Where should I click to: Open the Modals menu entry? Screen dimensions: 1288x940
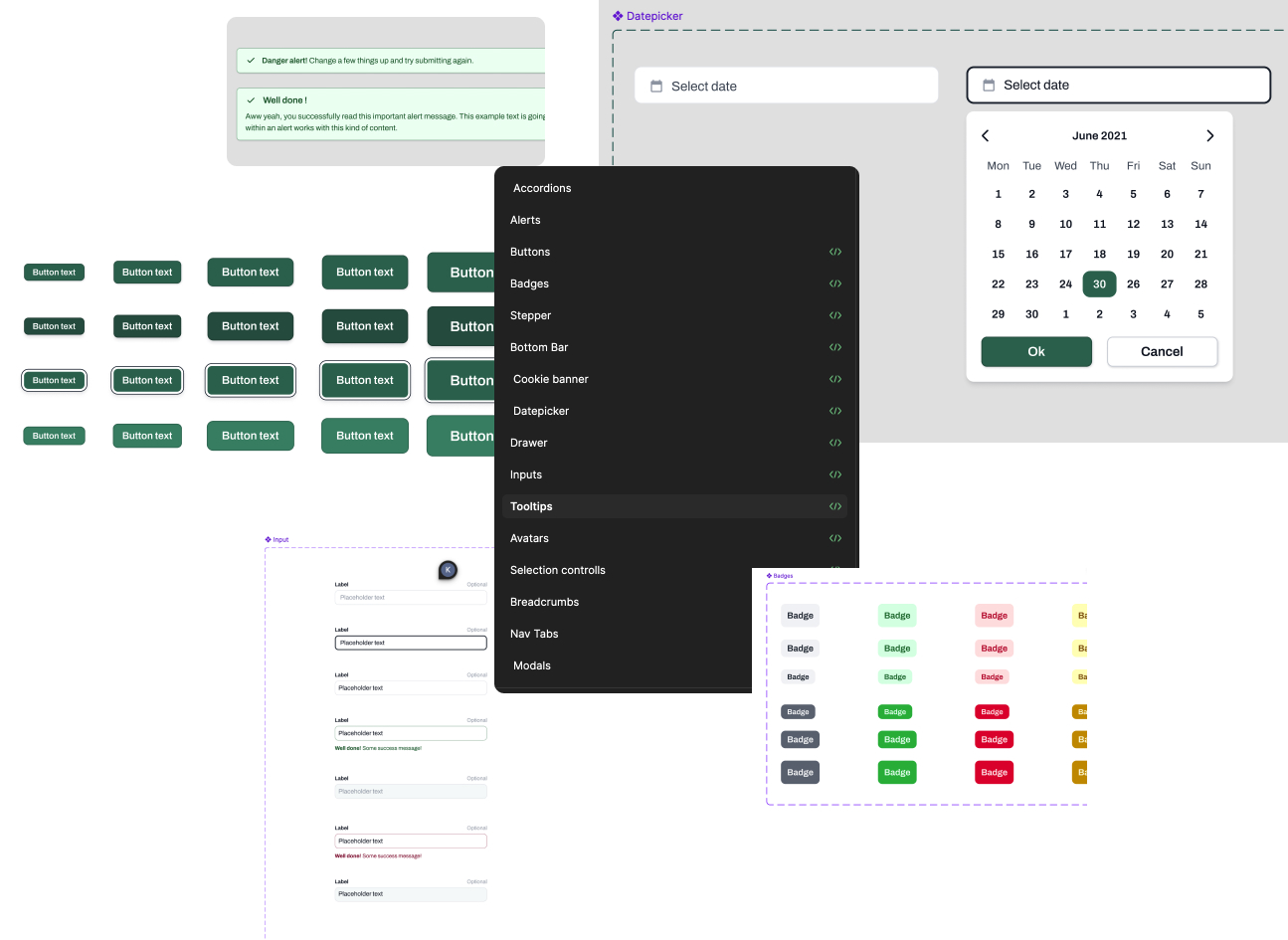coord(532,665)
